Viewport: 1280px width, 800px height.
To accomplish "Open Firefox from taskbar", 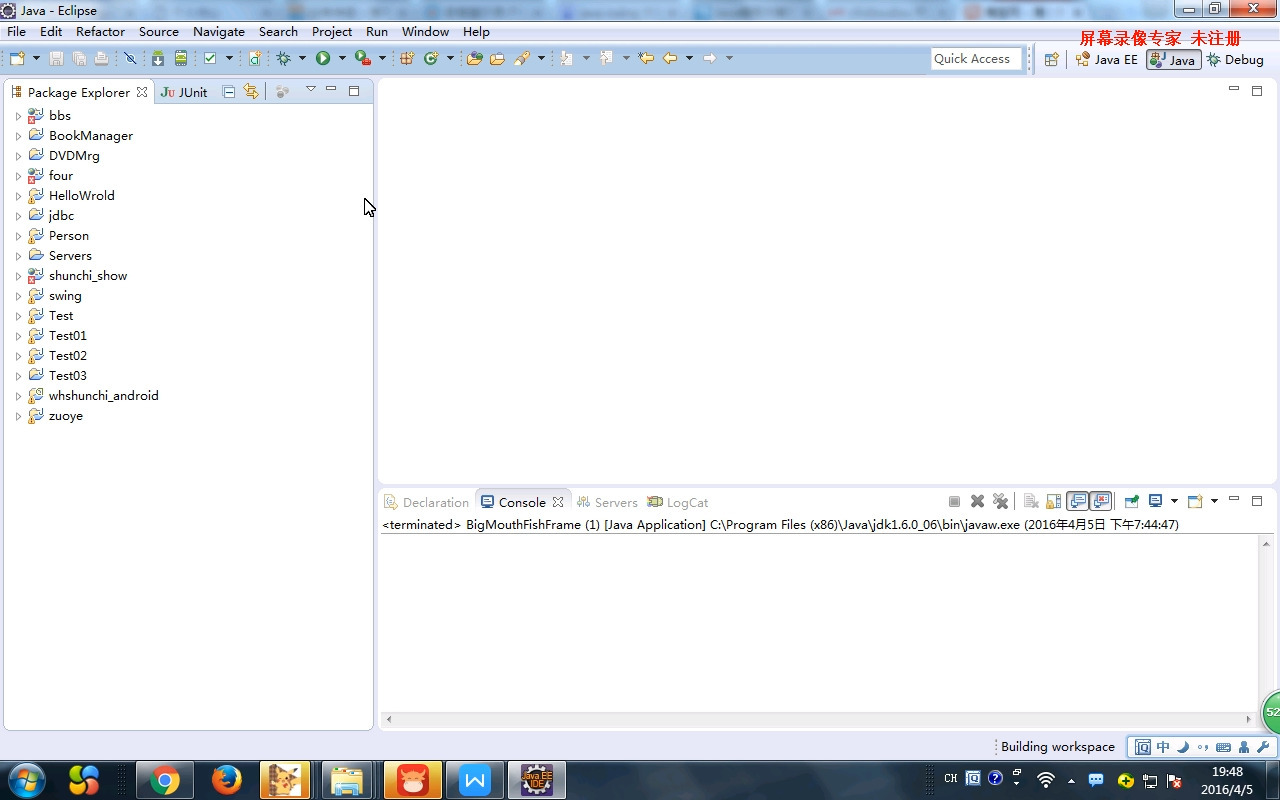I will [226, 779].
